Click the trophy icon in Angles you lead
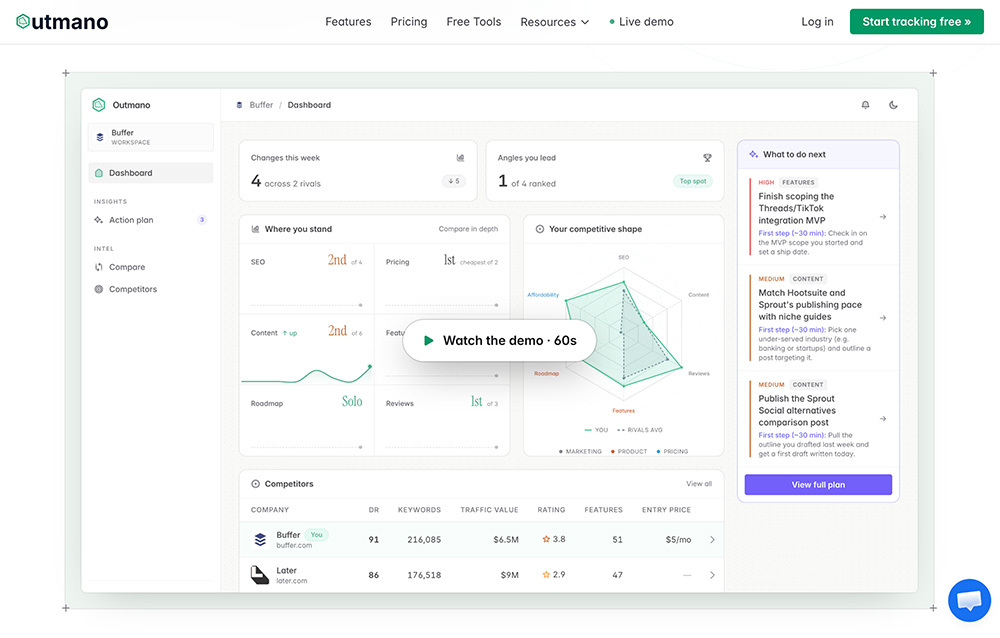The height and width of the screenshot is (638, 1000). [x=707, y=158]
